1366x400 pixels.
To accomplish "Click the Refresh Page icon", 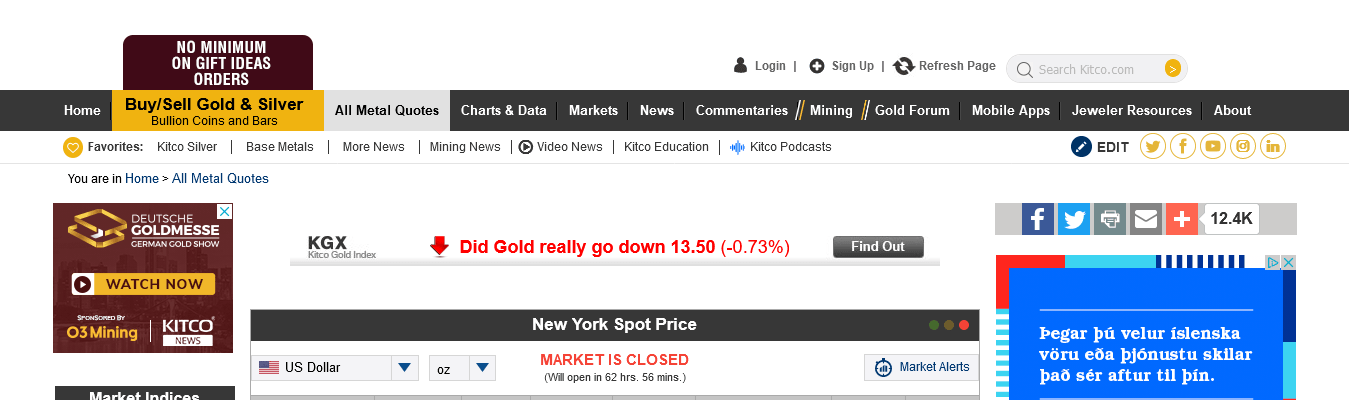I will coord(904,66).
